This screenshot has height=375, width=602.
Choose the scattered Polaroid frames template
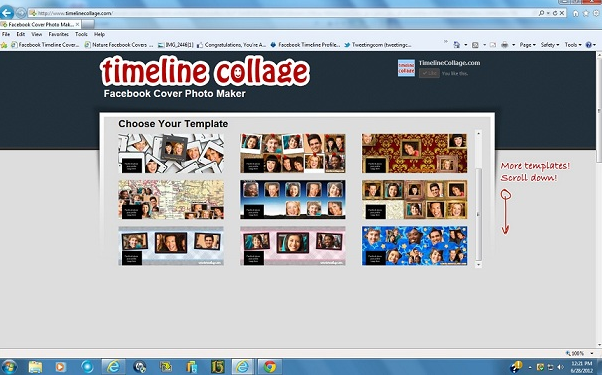click(x=171, y=153)
